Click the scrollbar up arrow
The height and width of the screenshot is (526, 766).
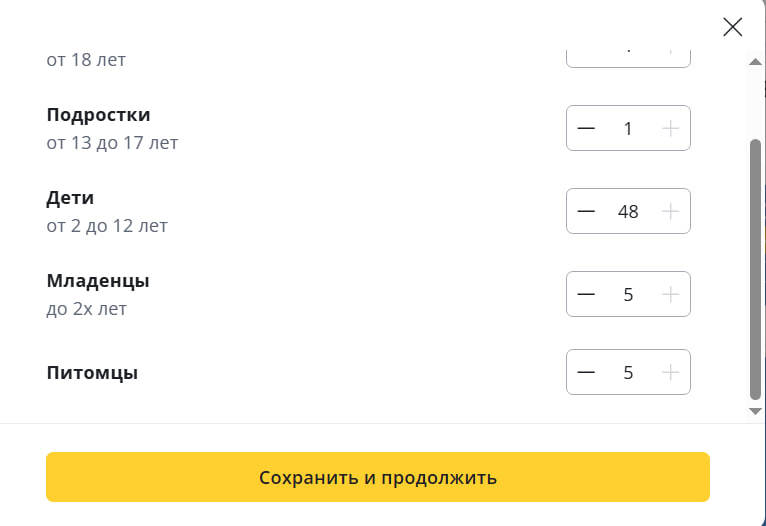(756, 60)
